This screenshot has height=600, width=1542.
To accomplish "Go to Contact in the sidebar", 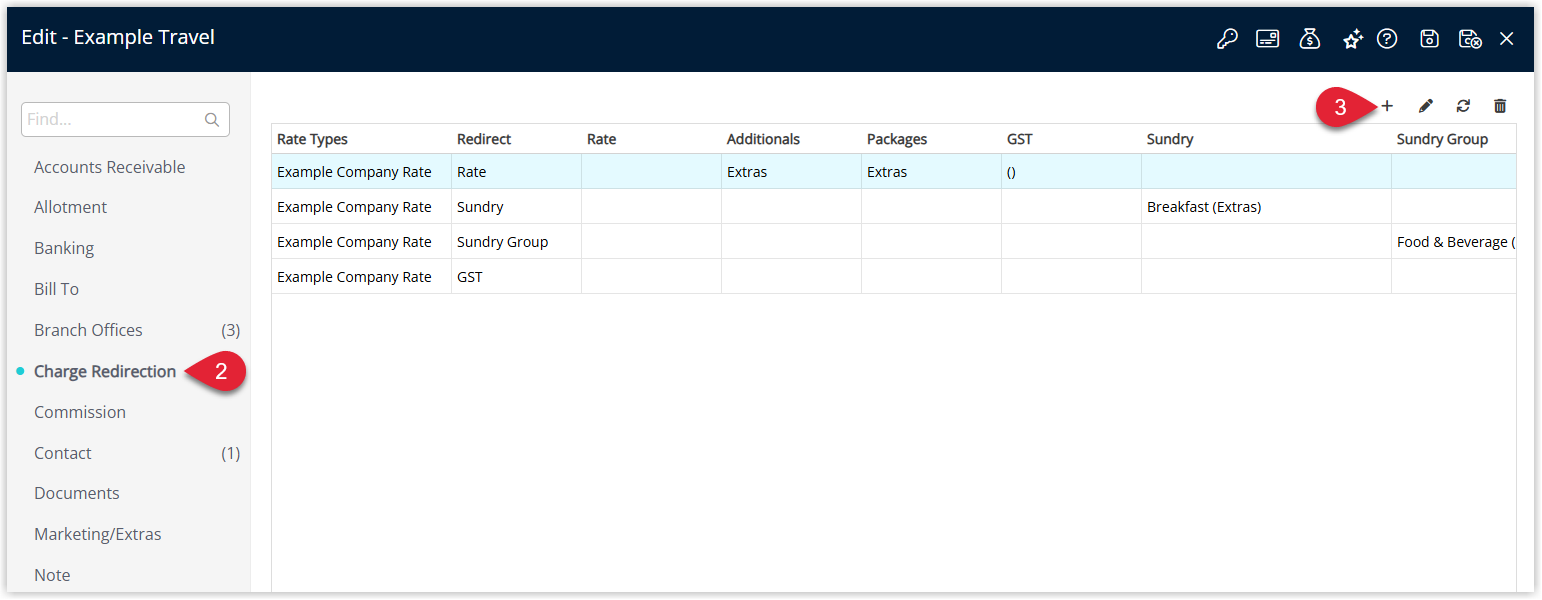I will (62, 453).
